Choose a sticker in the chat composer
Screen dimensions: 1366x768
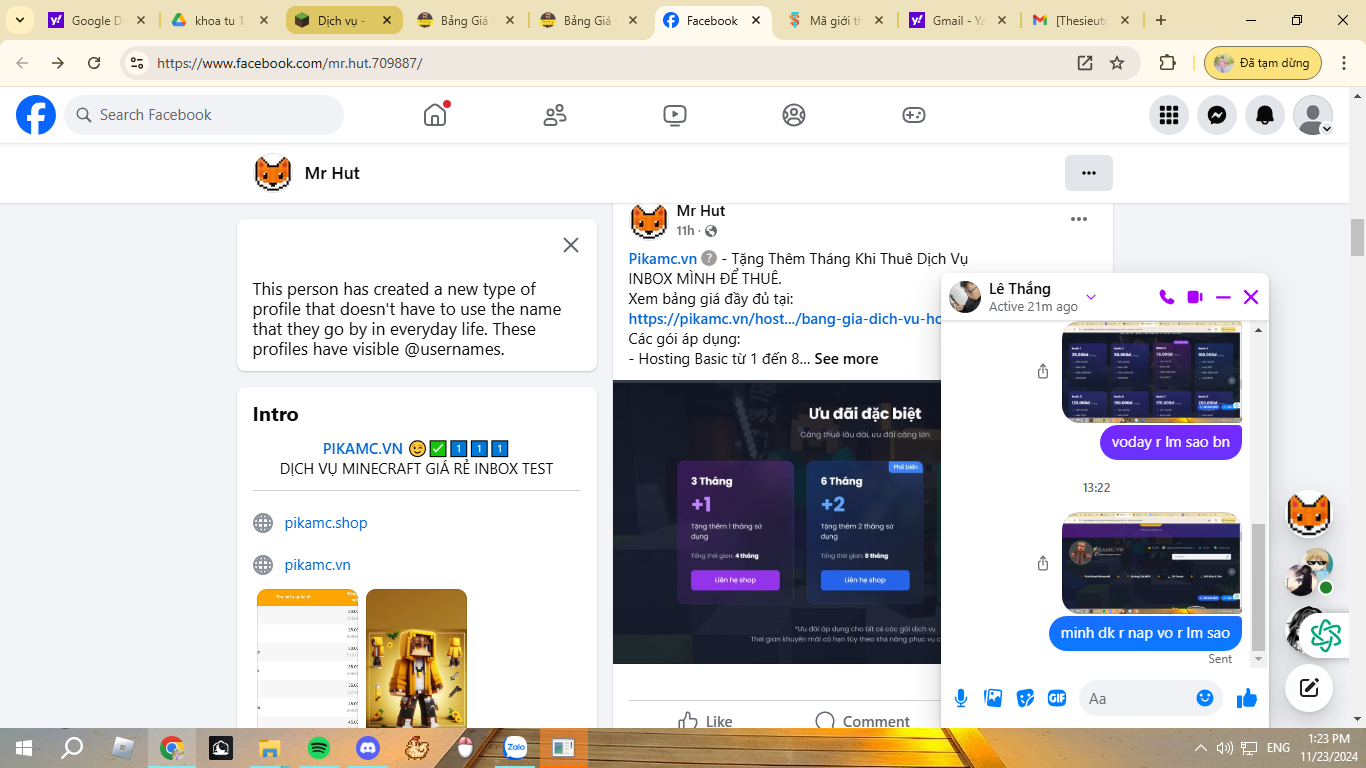pyautogui.click(x=1025, y=698)
